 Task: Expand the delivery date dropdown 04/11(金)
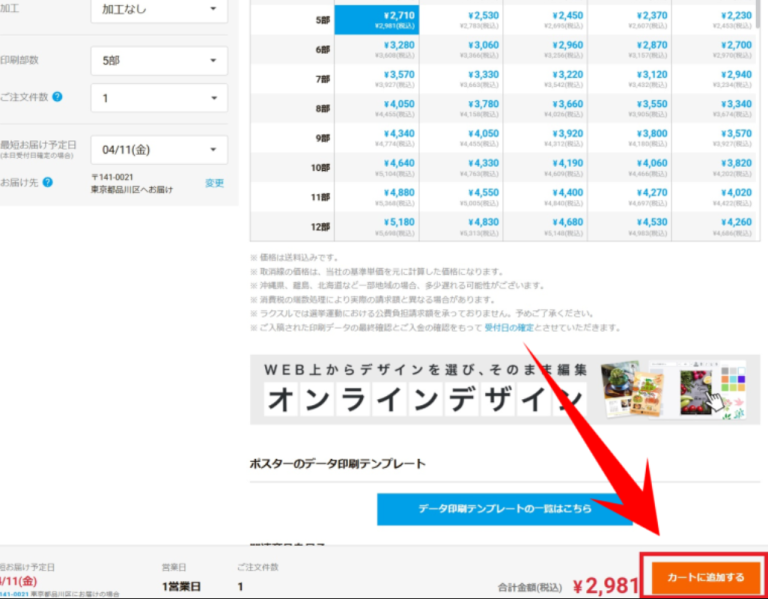click(x=159, y=150)
